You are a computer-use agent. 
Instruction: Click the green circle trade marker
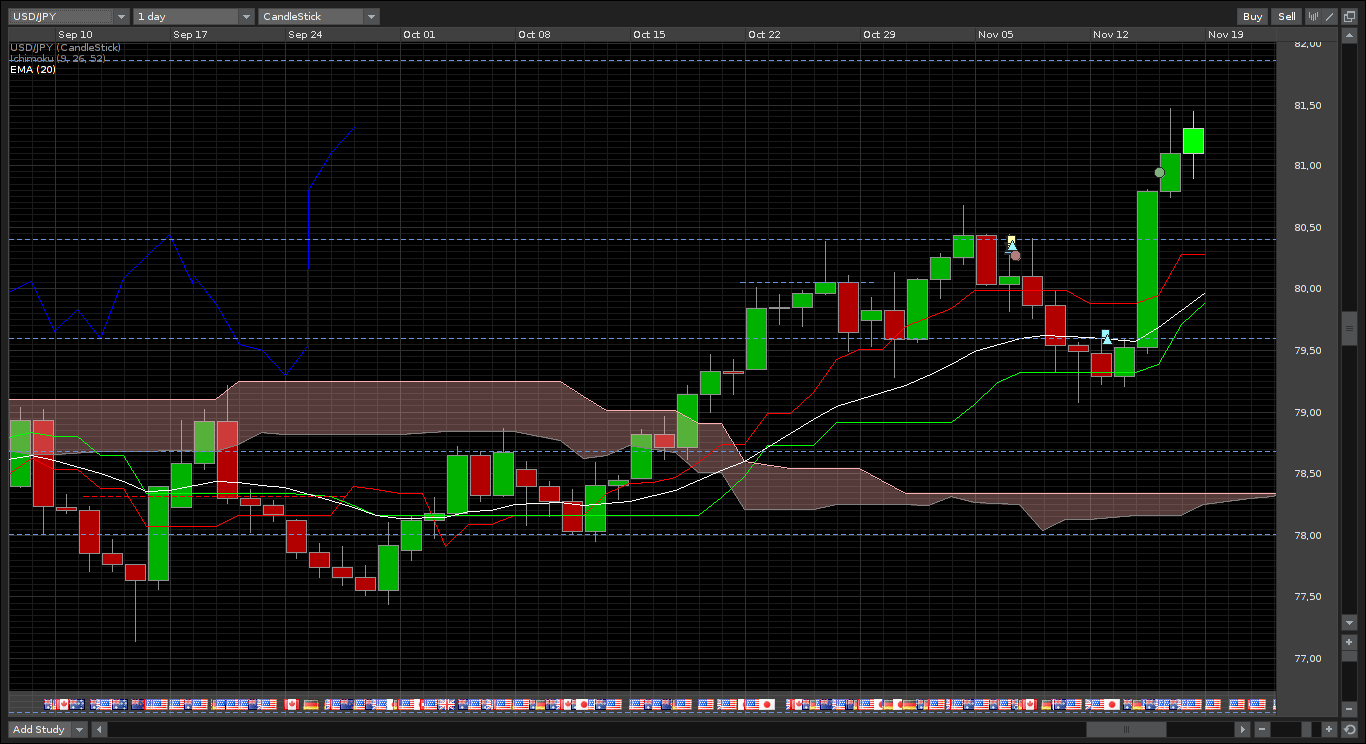click(1159, 172)
